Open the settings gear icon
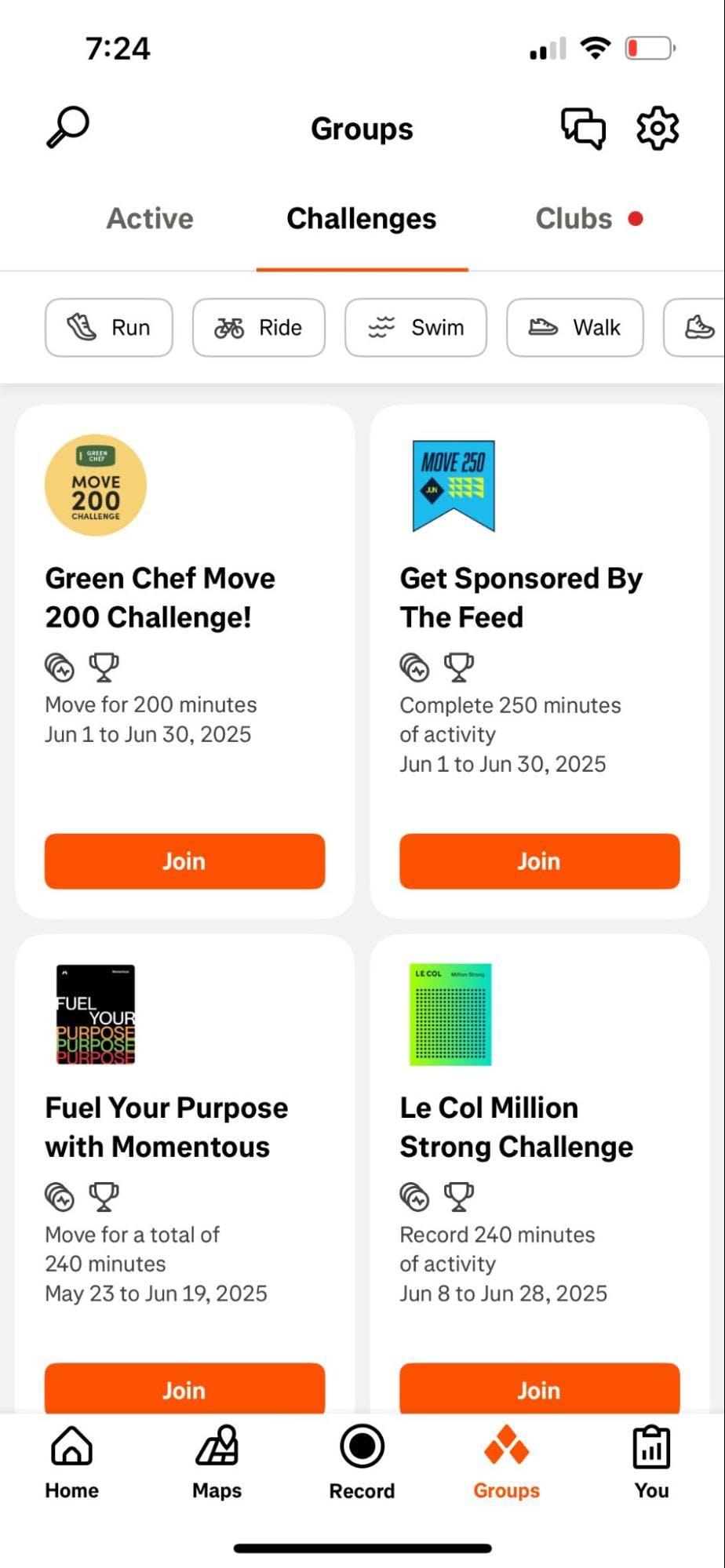Screen dimensions: 725x1568 pyautogui.click(x=657, y=128)
